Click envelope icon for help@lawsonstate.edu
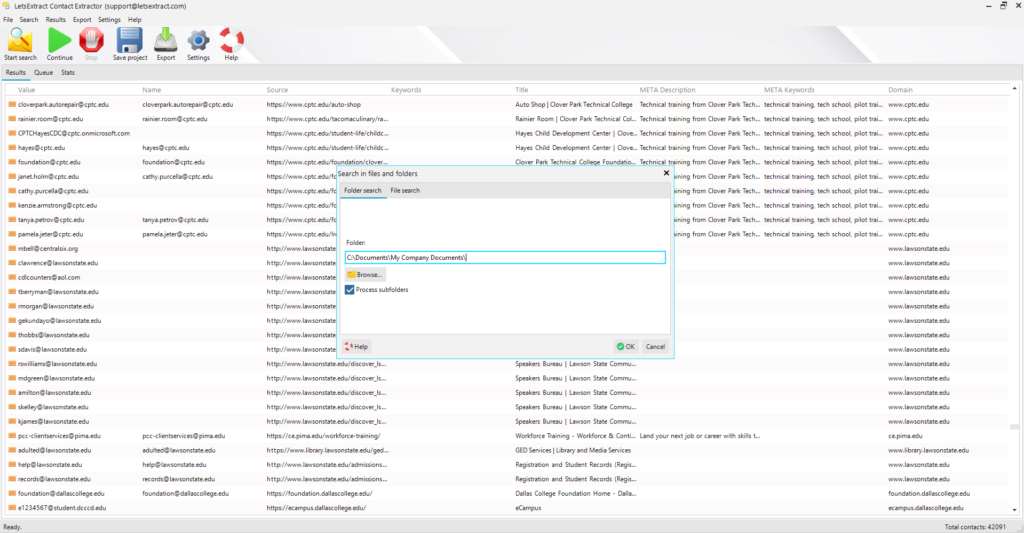This screenshot has width=1024, height=533. pyautogui.click(x=12, y=465)
